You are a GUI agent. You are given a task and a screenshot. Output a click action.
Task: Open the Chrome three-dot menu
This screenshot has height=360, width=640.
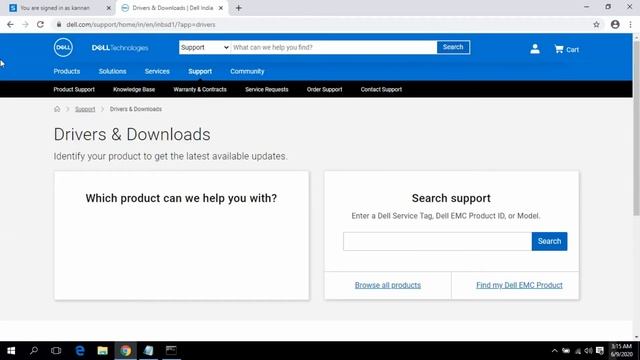pos(630,24)
